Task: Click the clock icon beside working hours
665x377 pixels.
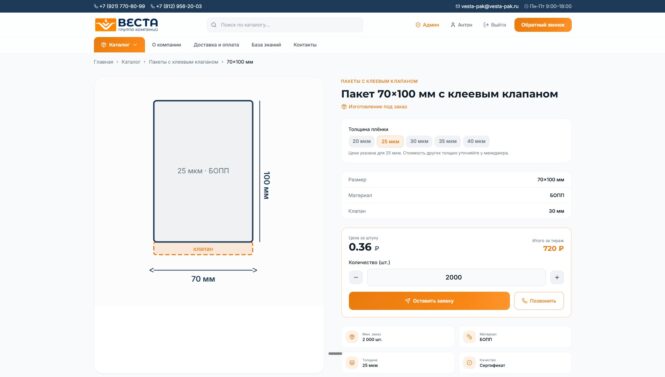Action: [526, 6]
